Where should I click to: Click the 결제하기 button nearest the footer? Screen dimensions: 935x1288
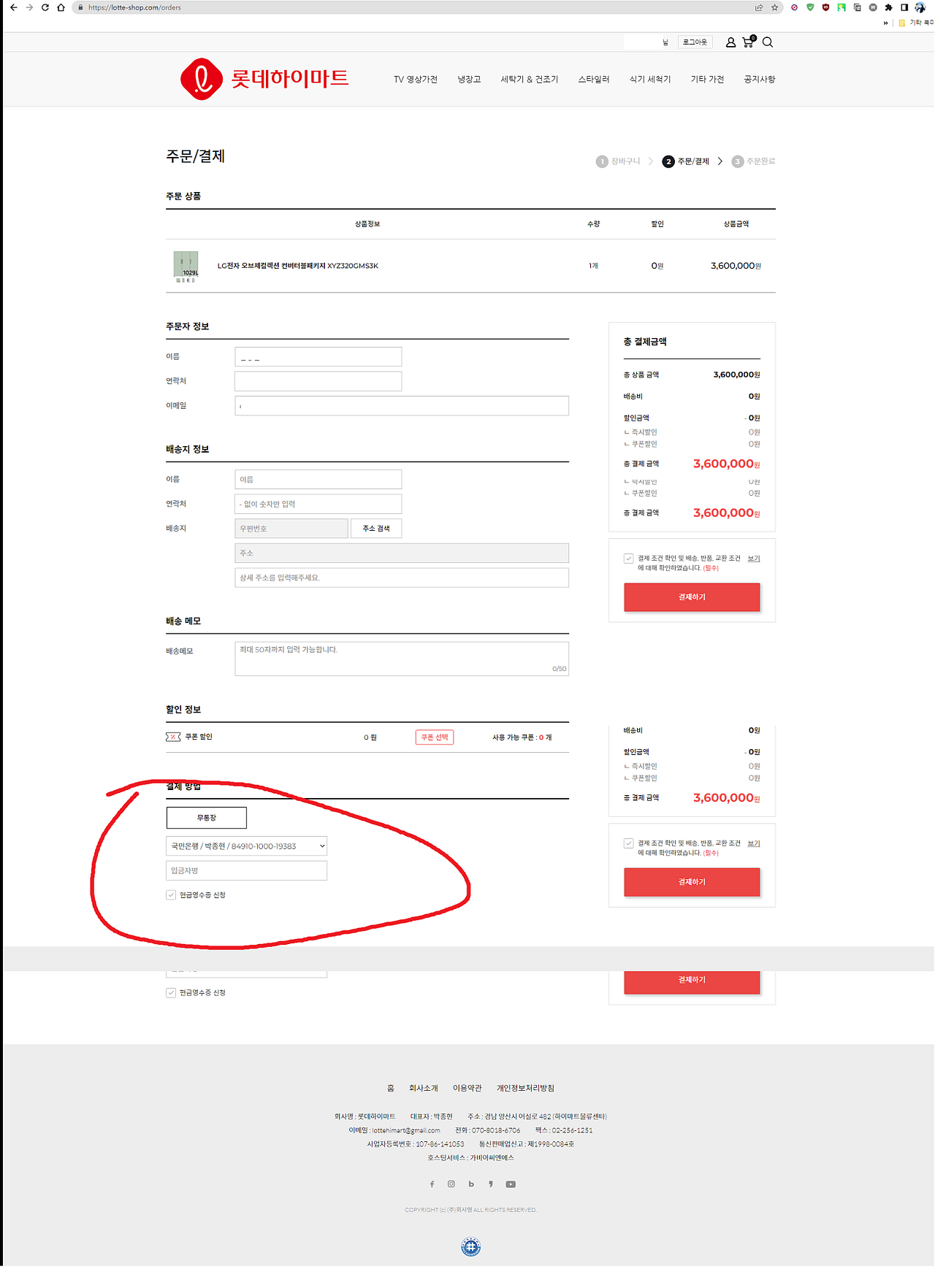pyautogui.click(x=692, y=981)
